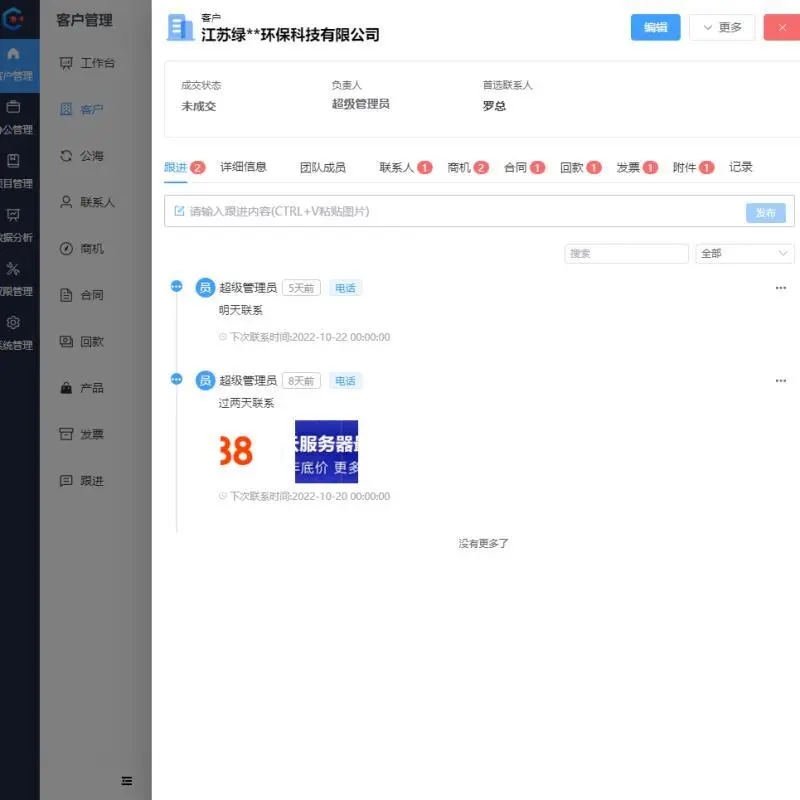The width and height of the screenshot is (800, 800).
Task: Click the 发布 publish button
Action: [x=765, y=212]
